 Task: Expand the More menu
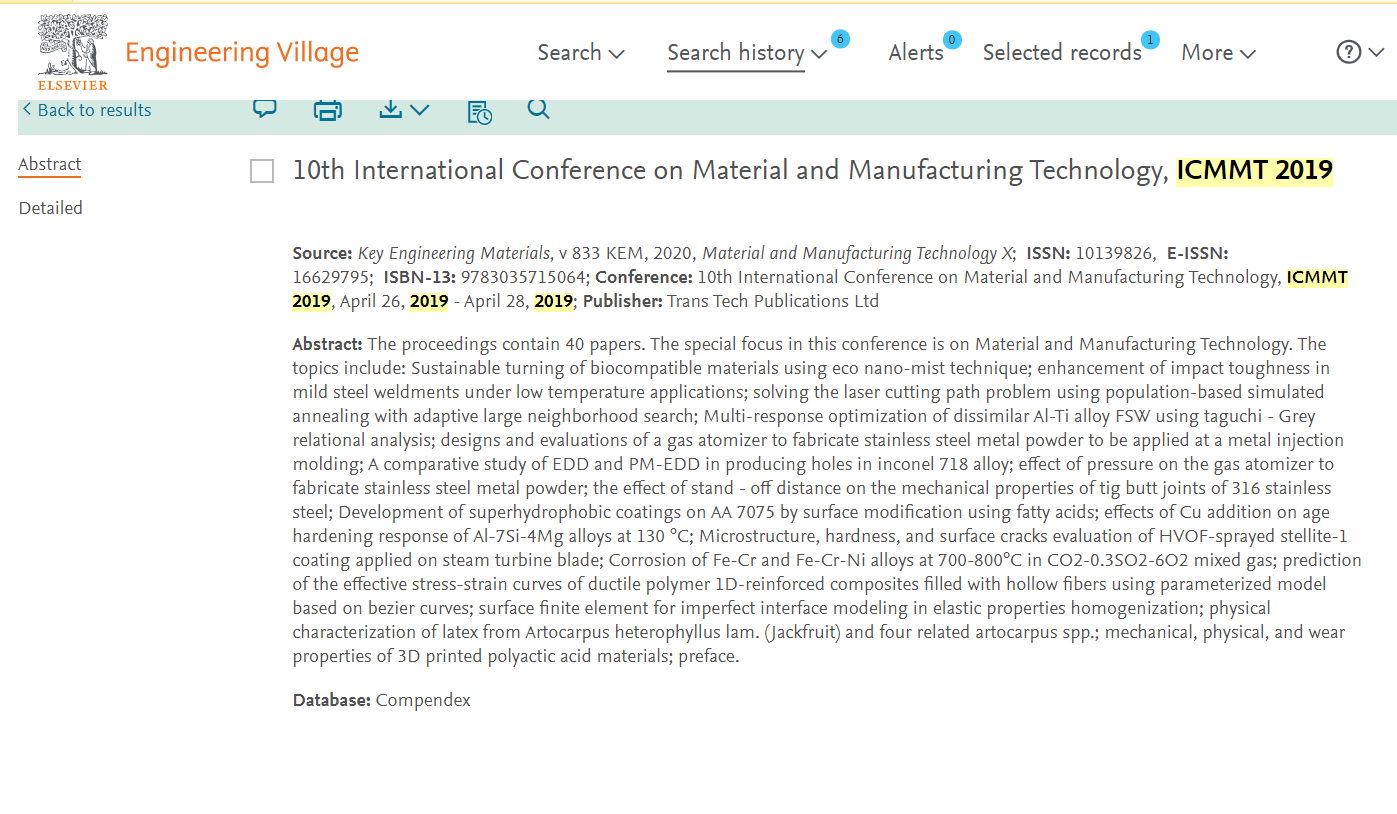pos(1218,53)
